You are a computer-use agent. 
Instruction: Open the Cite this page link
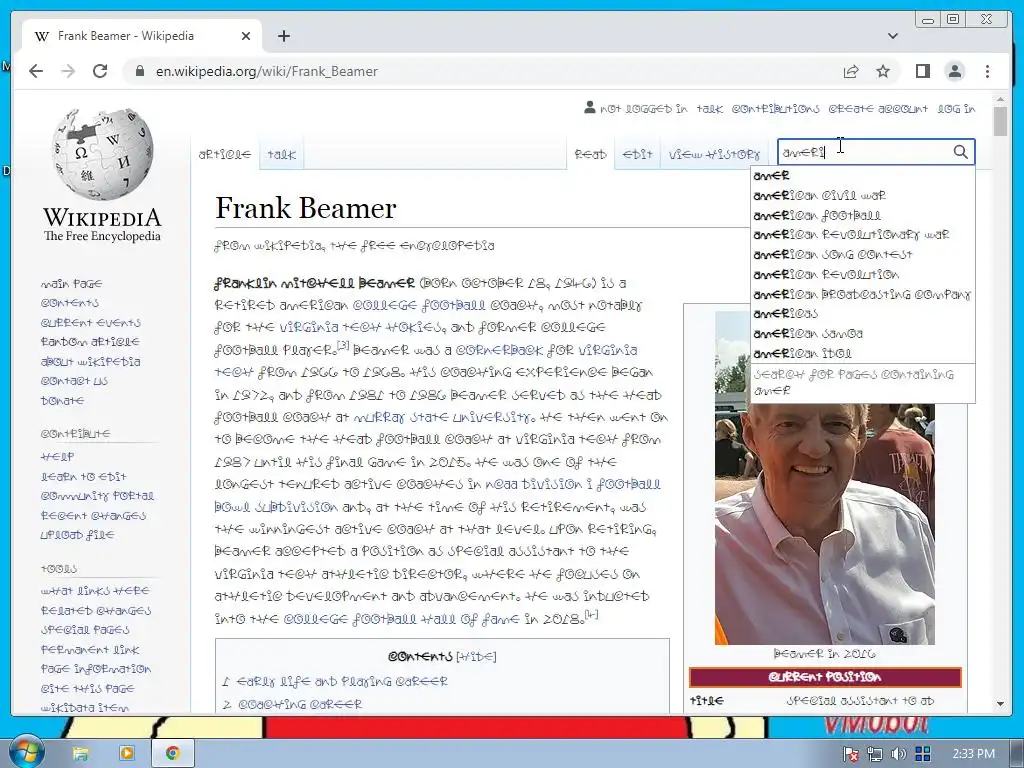point(88,689)
